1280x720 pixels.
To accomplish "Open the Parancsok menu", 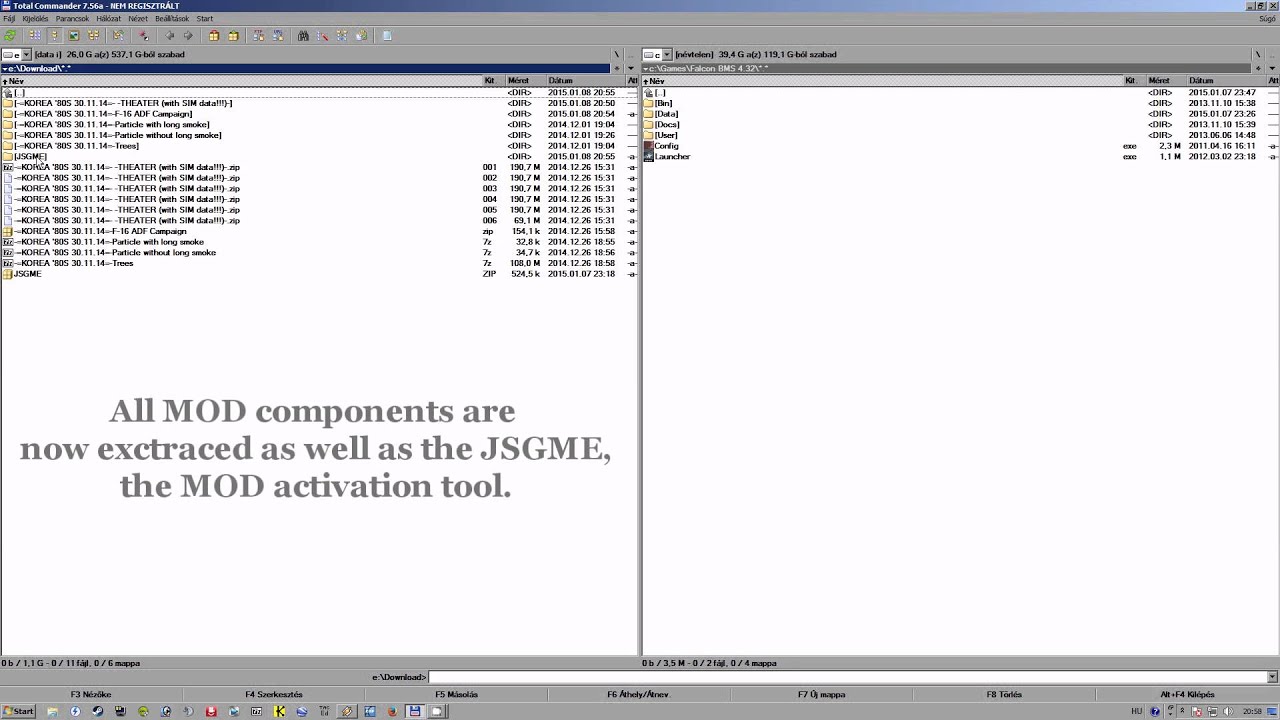I will point(72,18).
